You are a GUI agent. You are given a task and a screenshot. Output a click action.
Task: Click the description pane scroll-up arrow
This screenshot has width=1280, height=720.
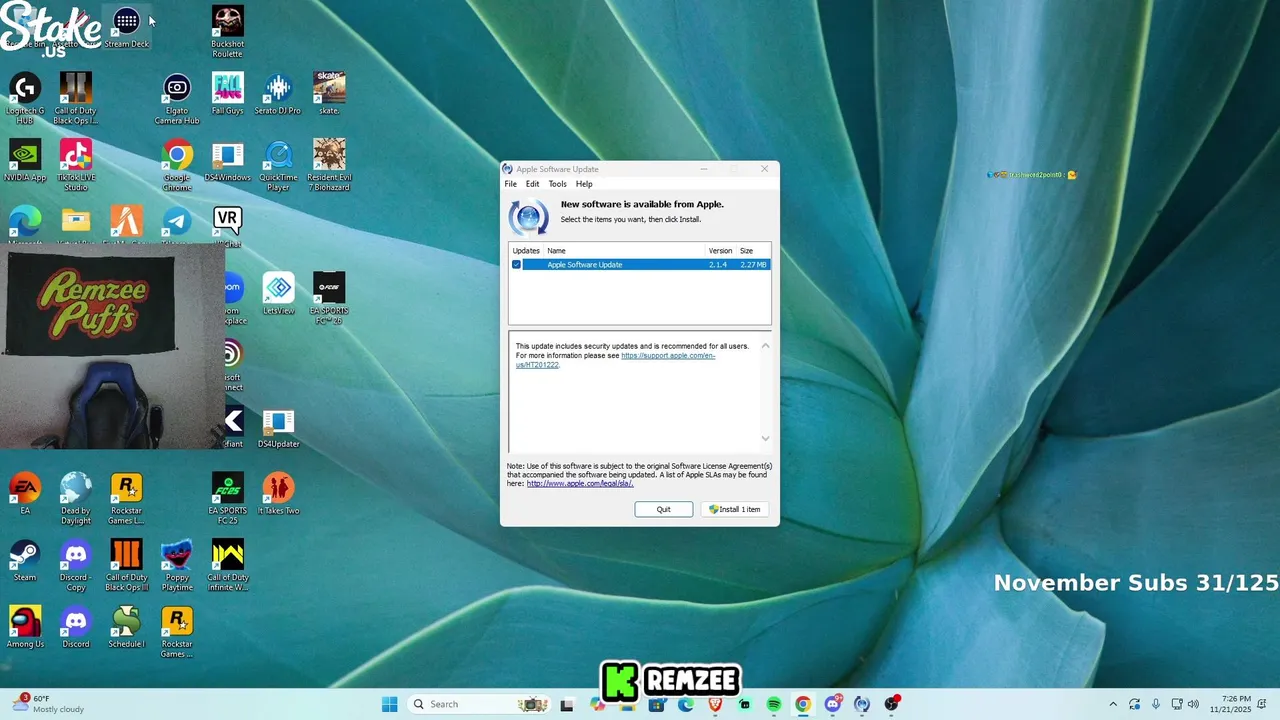pos(765,346)
